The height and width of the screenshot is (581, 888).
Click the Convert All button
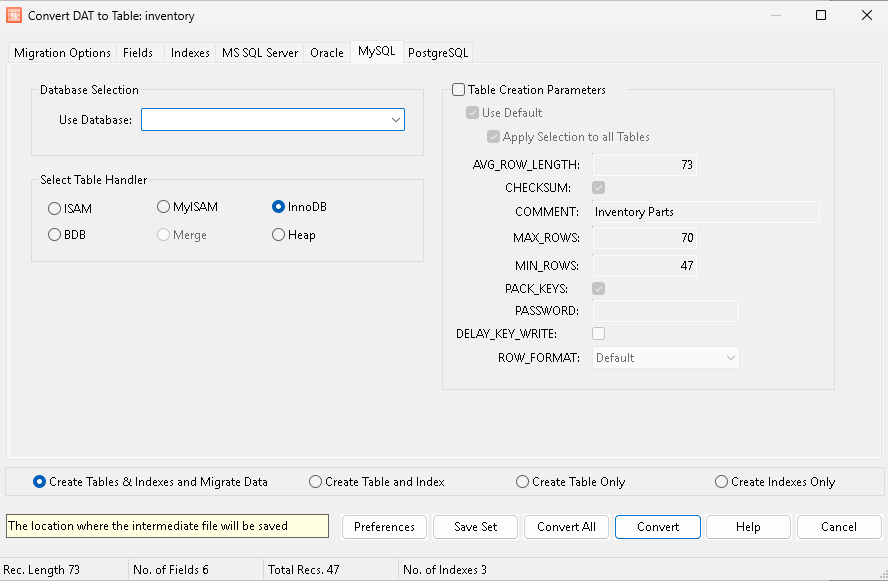(566, 527)
